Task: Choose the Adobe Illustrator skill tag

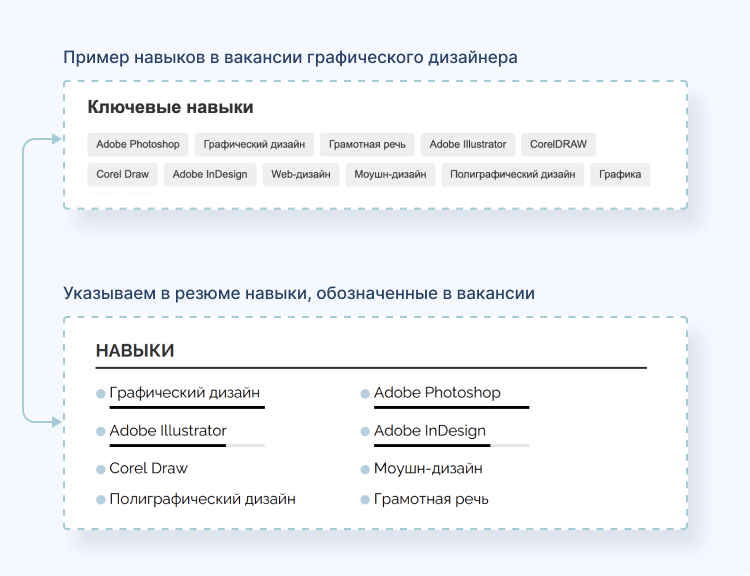Action: click(468, 144)
